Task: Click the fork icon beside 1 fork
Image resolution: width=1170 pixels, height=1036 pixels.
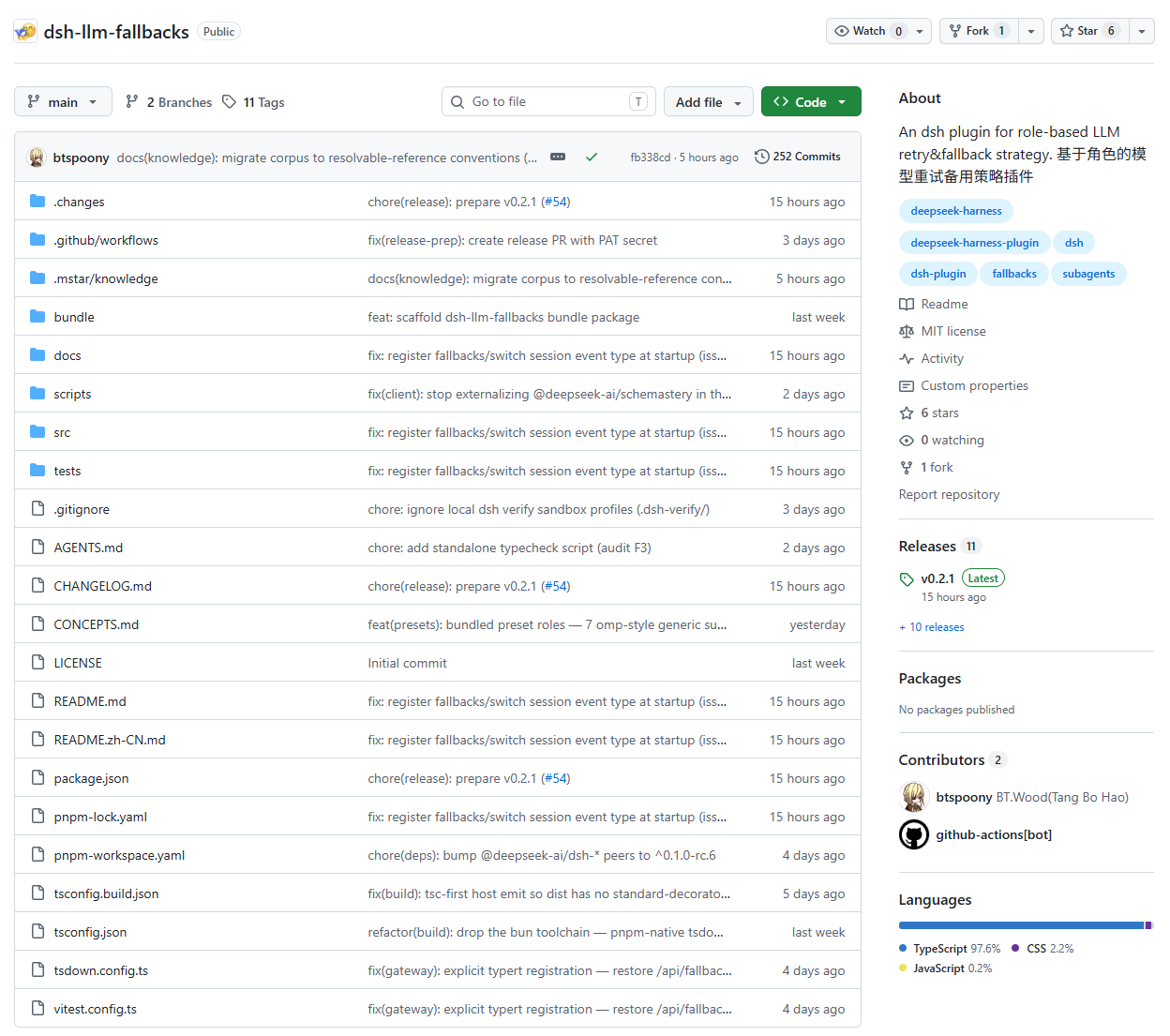Action: pyautogui.click(x=907, y=467)
